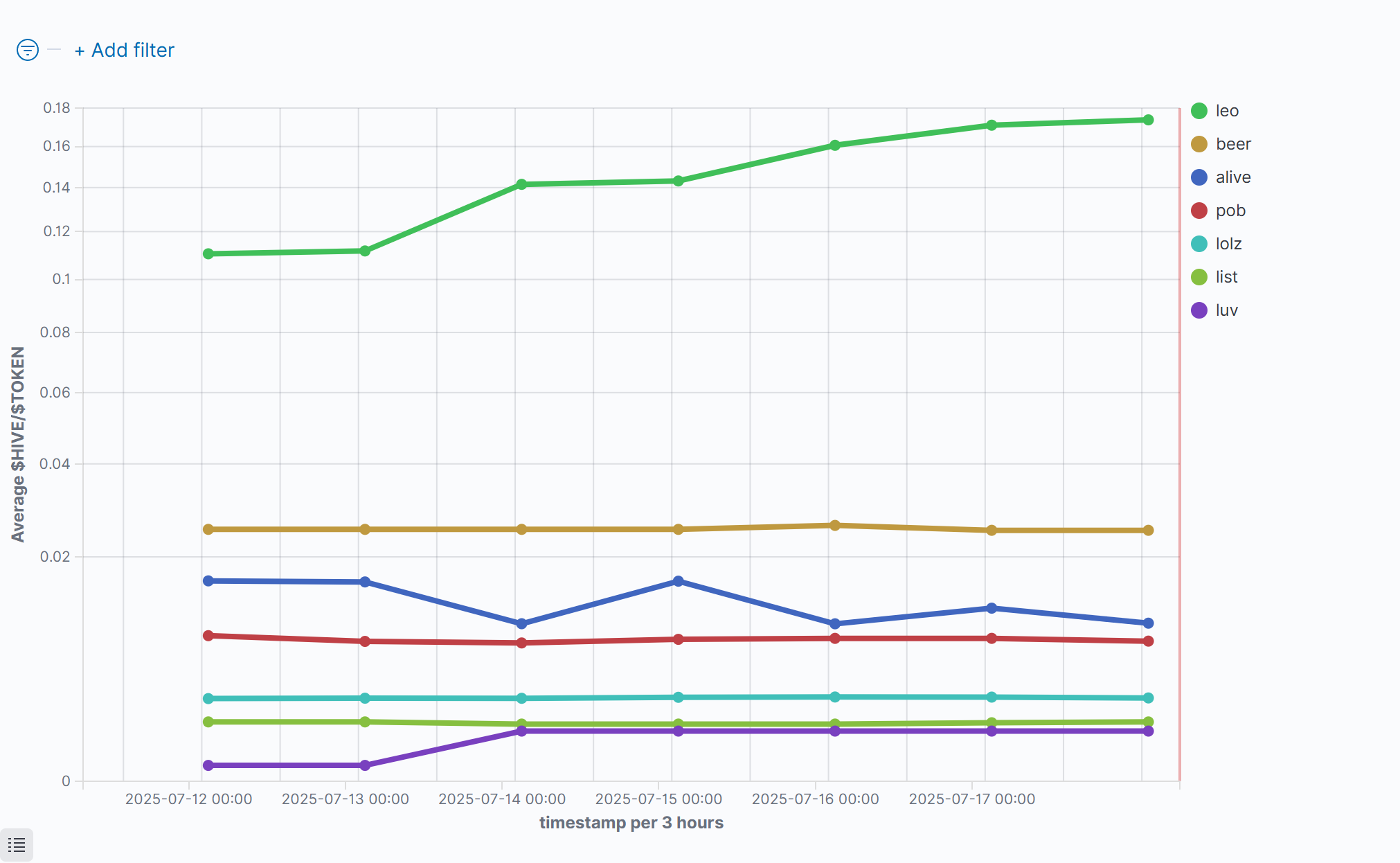Click the last pob data point
The width and height of the screenshot is (1400, 863).
coord(1148,641)
